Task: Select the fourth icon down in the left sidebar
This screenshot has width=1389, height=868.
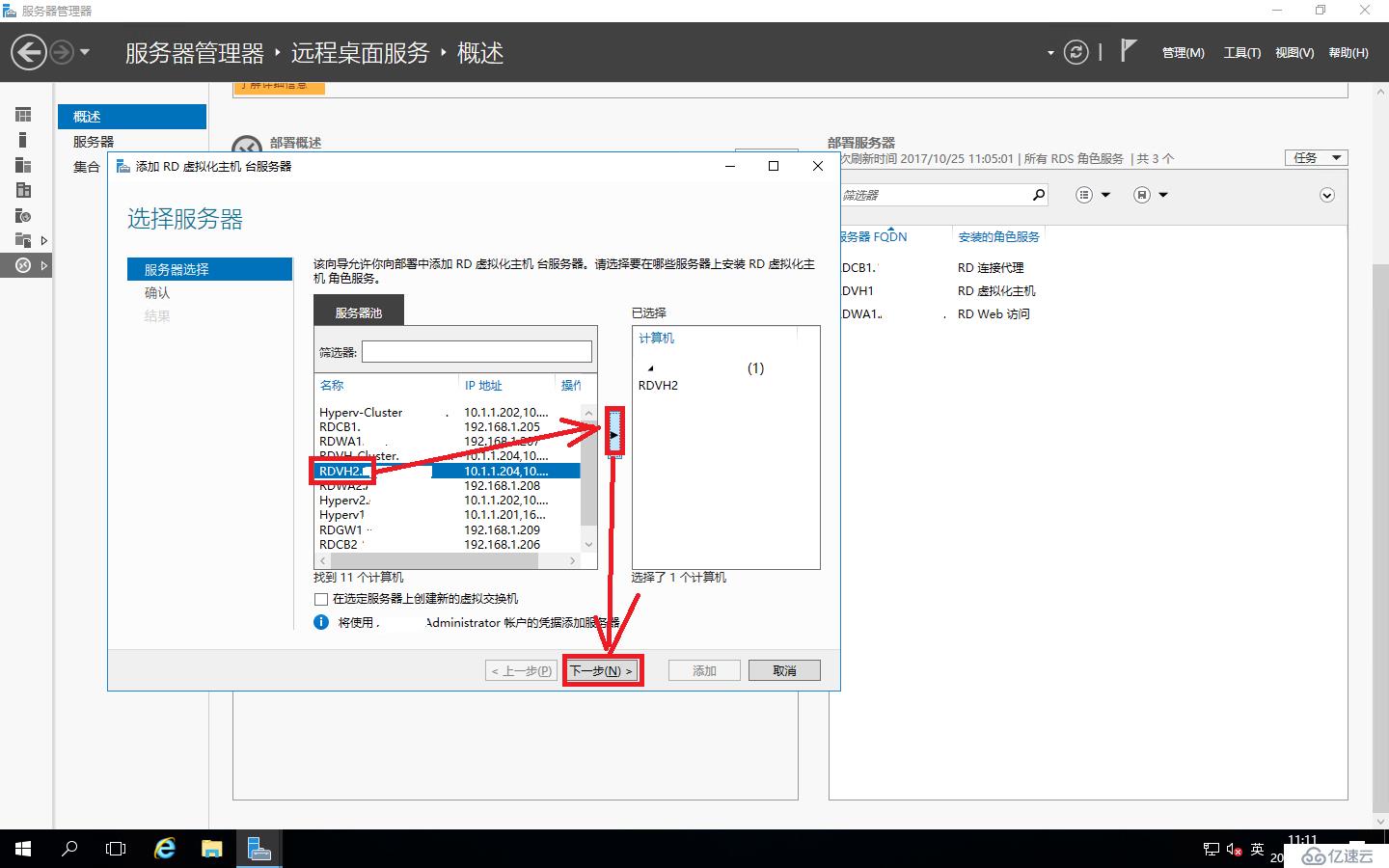Action: coord(23,190)
